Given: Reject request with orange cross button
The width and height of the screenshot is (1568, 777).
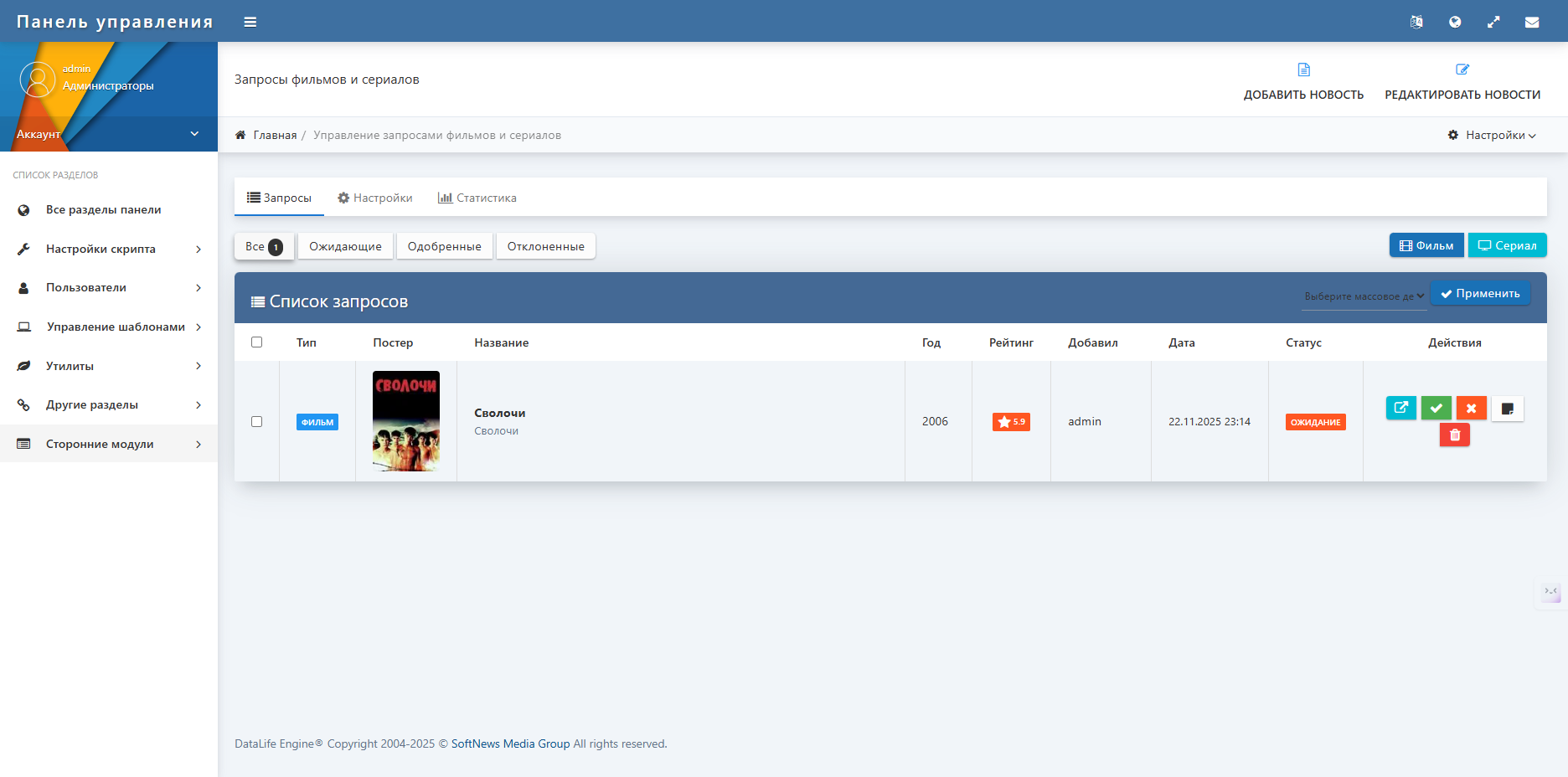Looking at the screenshot, I should [x=1471, y=409].
